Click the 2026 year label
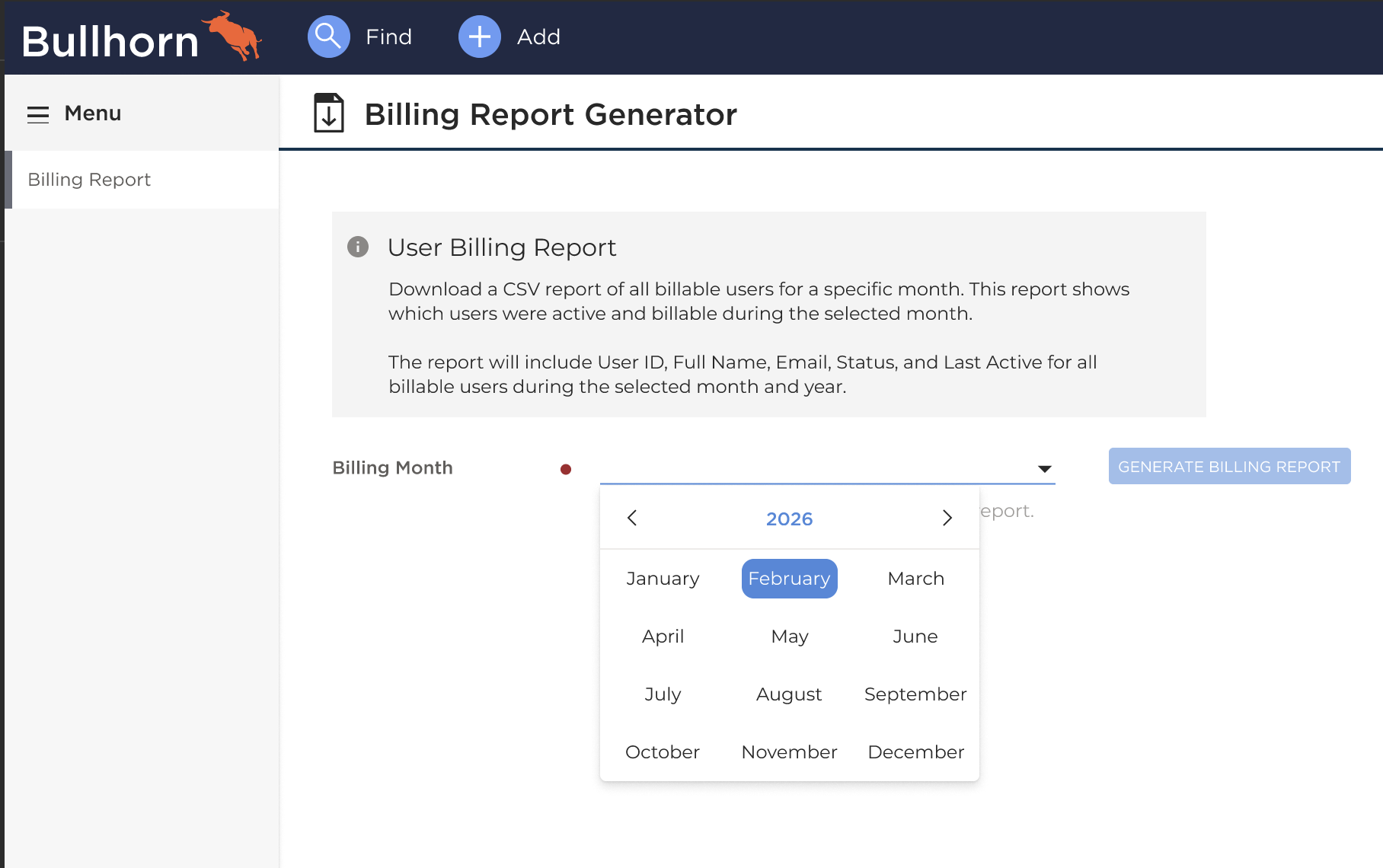1383x868 pixels. 790,519
